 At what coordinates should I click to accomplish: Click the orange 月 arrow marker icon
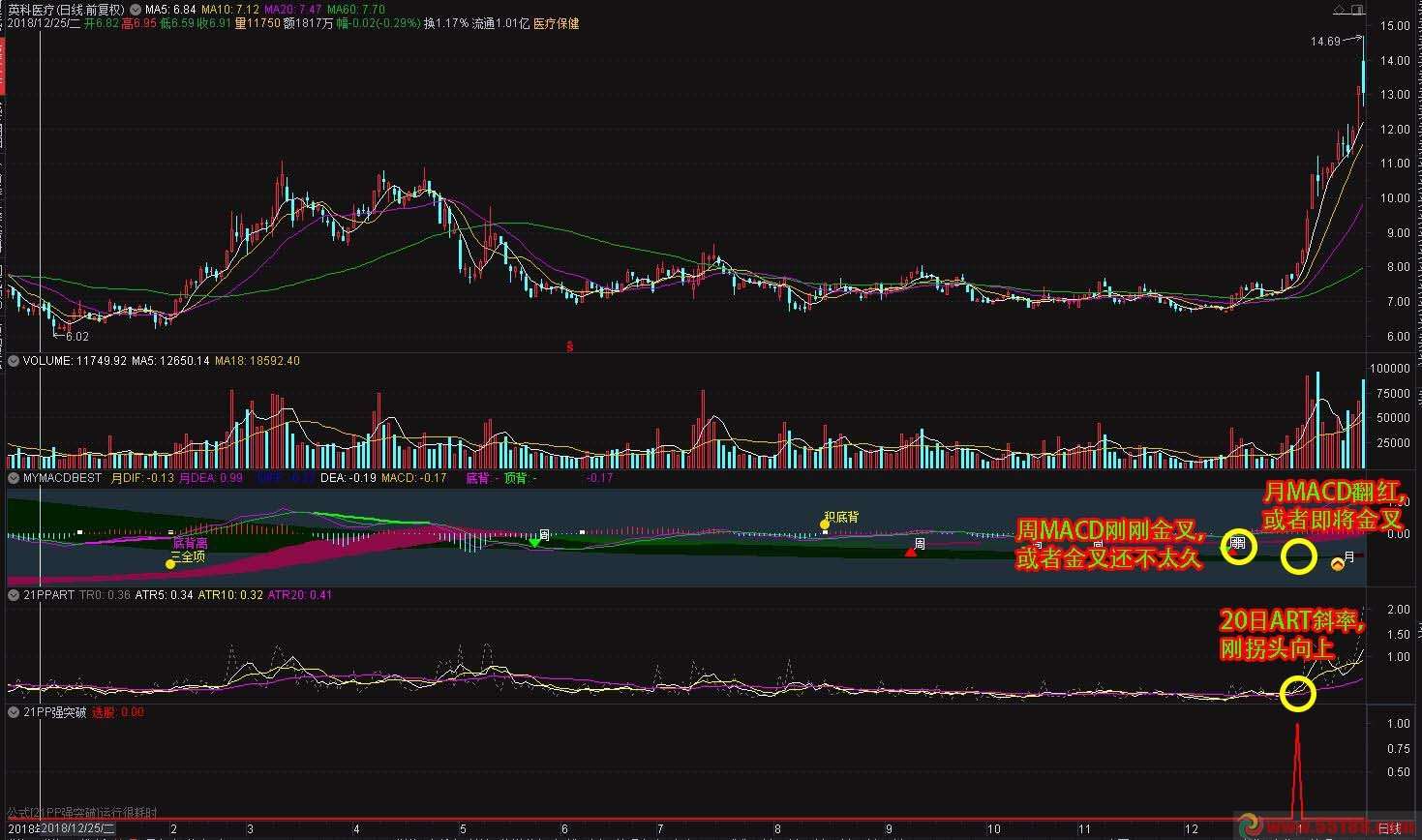pyautogui.click(x=1338, y=563)
